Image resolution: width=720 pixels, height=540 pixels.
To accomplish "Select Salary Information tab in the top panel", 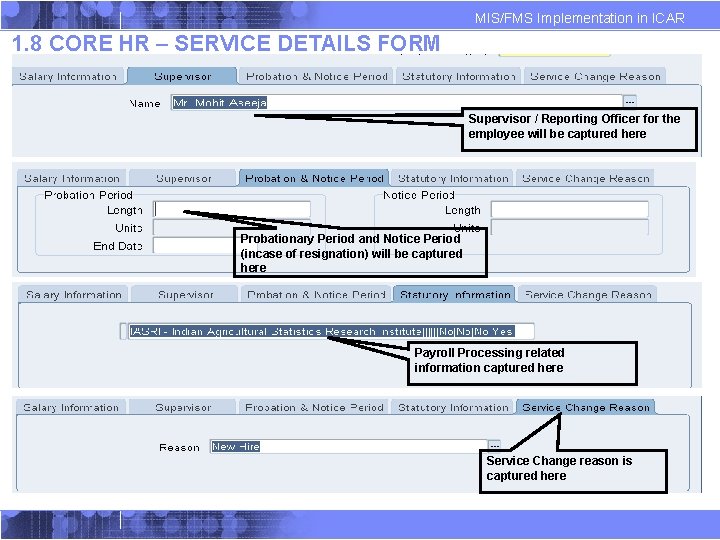I will point(68,76).
